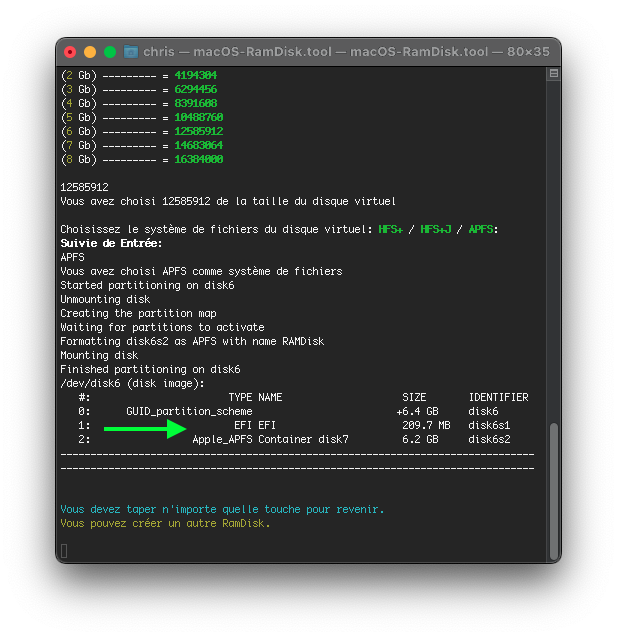Click the '+6.4 GB' size value
The image size is (617, 637).
[x=418, y=412]
